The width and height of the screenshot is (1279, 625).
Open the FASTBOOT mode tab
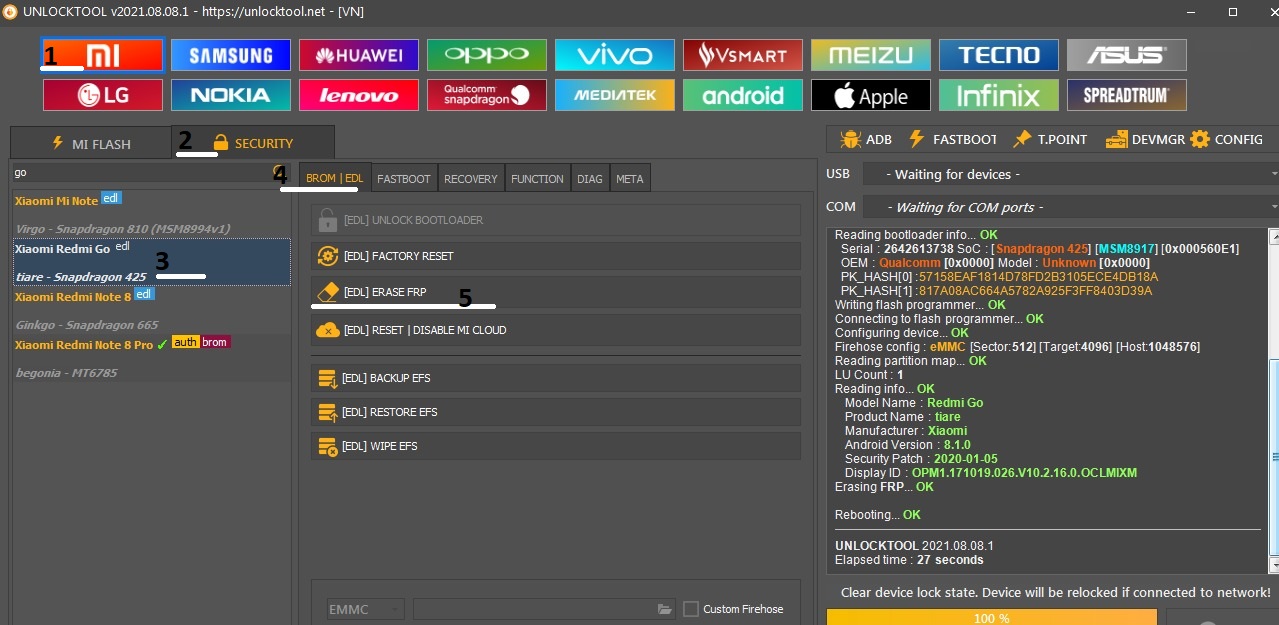pyautogui.click(x=404, y=179)
